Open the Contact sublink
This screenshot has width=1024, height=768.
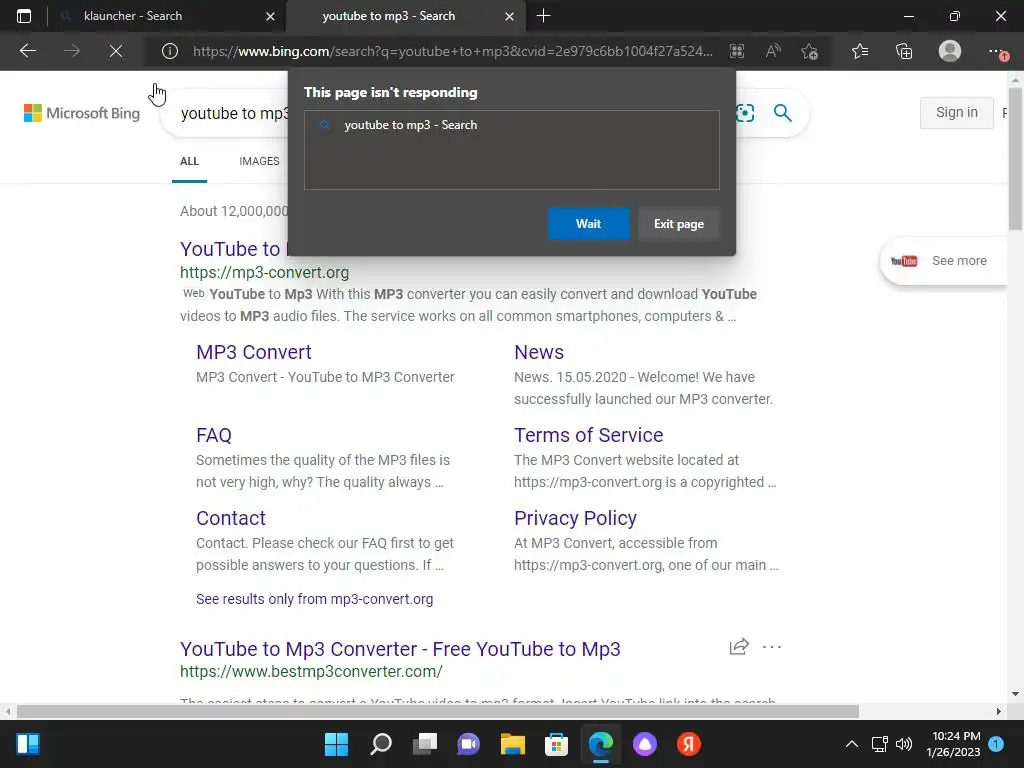coord(231,518)
